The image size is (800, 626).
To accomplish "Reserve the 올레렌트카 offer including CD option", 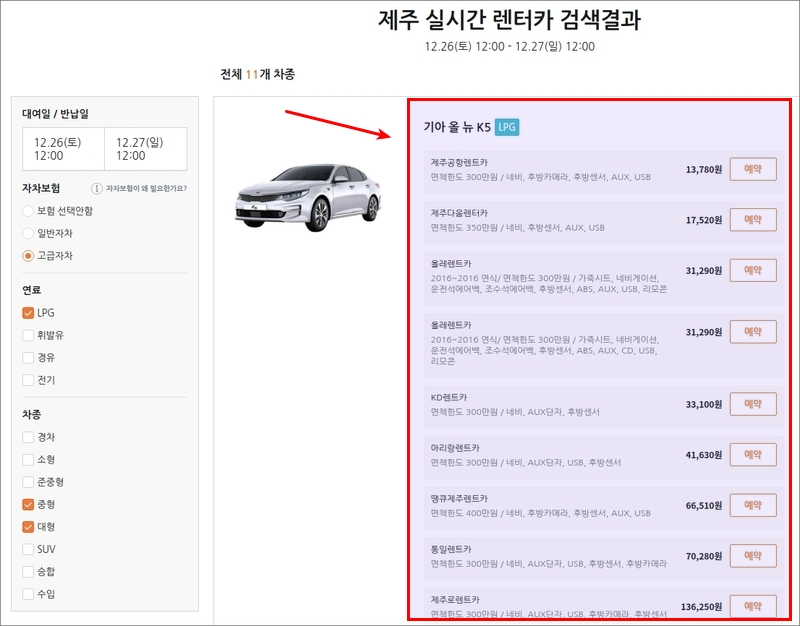I will coord(753,332).
